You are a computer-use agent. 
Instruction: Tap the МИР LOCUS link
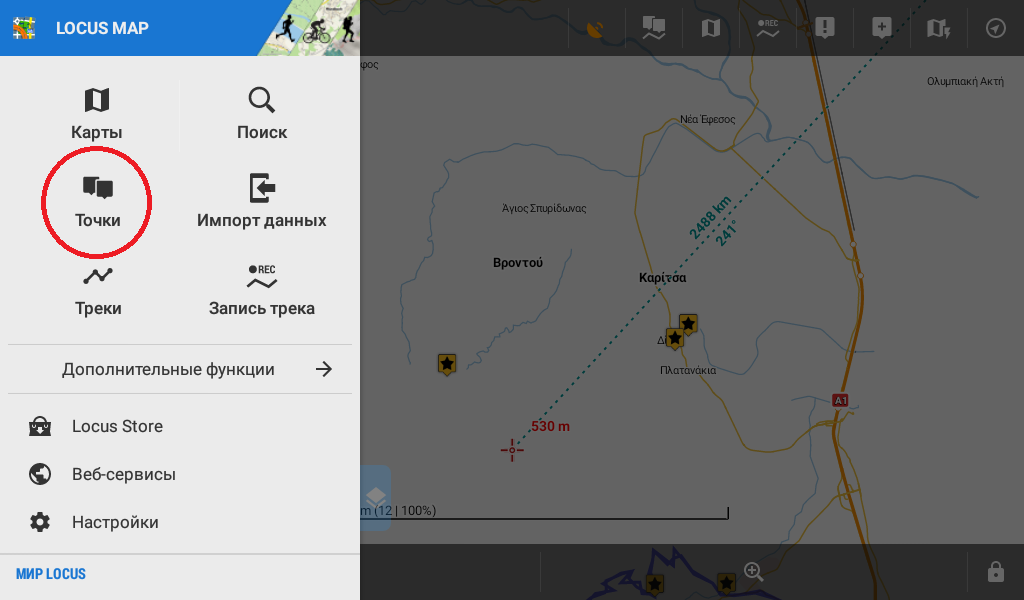pyautogui.click(x=51, y=574)
